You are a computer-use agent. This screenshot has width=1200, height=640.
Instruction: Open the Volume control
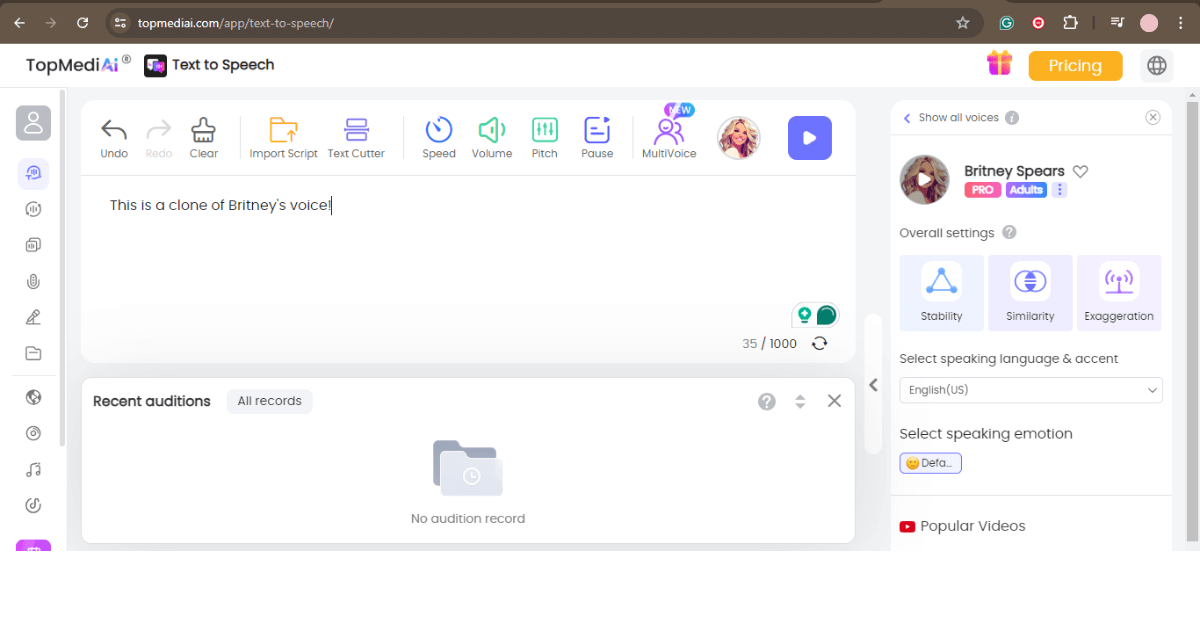click(492, 130)
